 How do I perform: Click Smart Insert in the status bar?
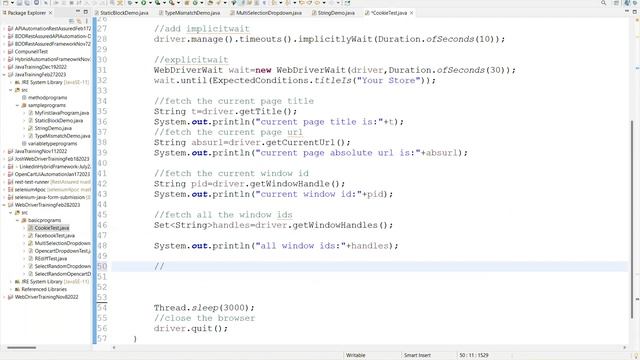click(x=417, y=355)
